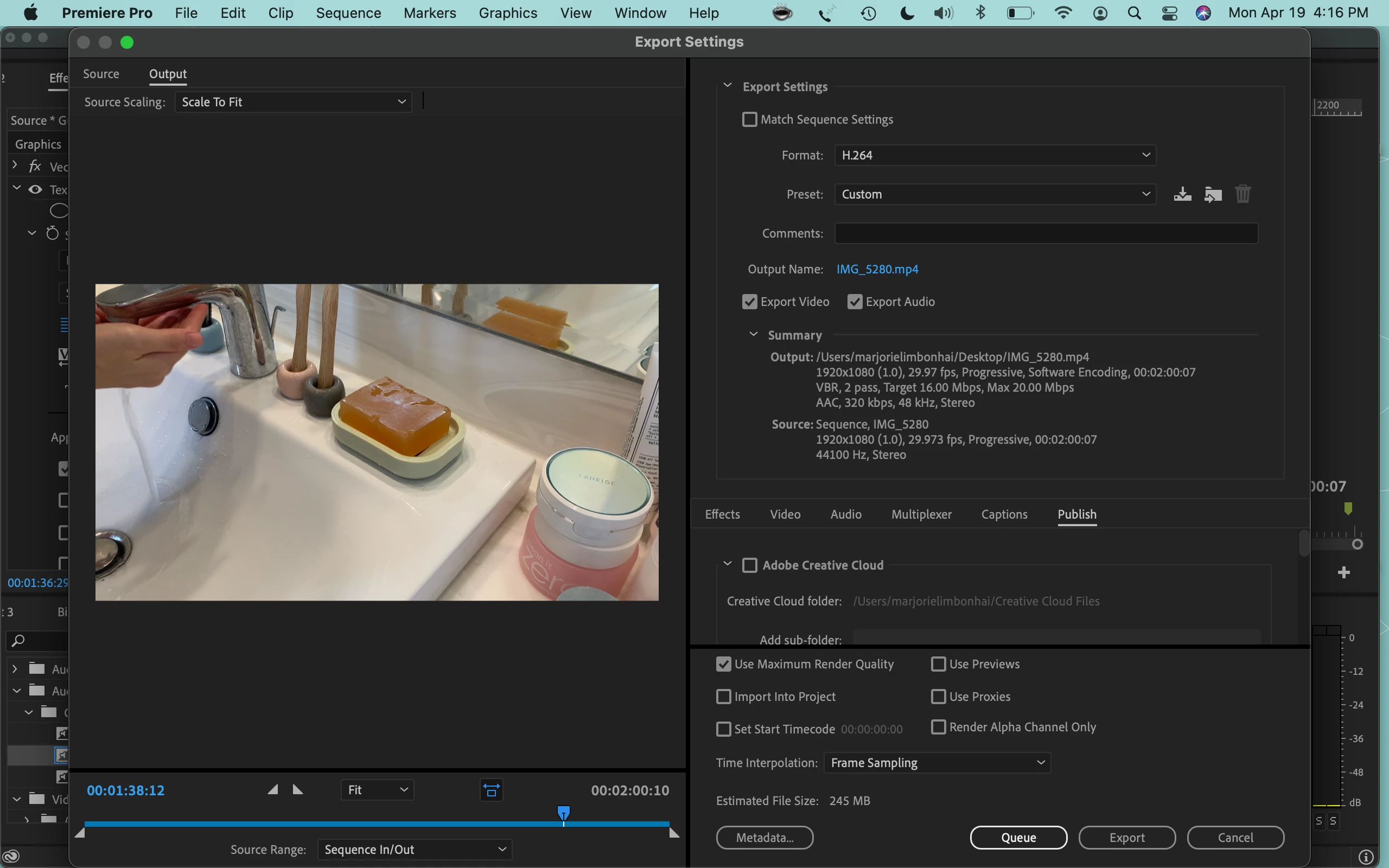Screen dimensions: 1389x868
Task: Click the Delete Preset trash icon
Action: (1243, 194)
